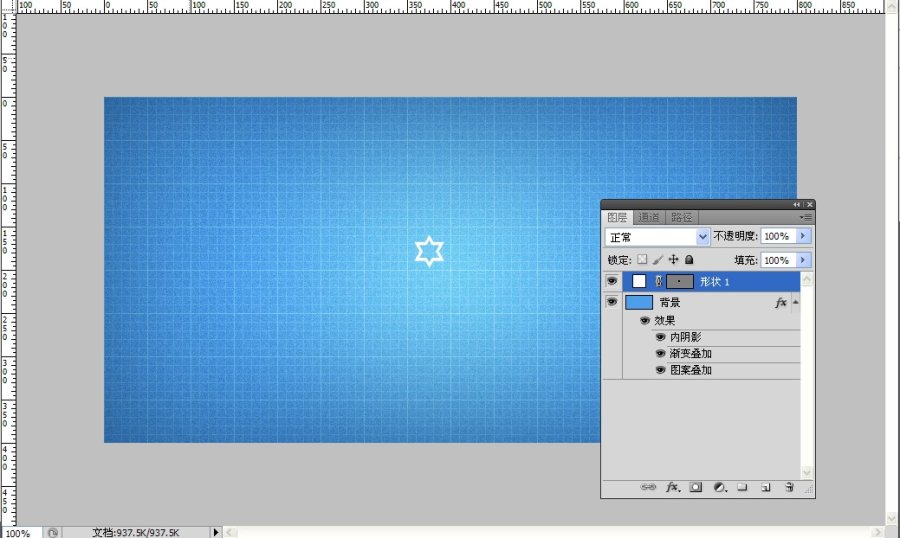Lock image pixels brush icon

click(658, 260)
